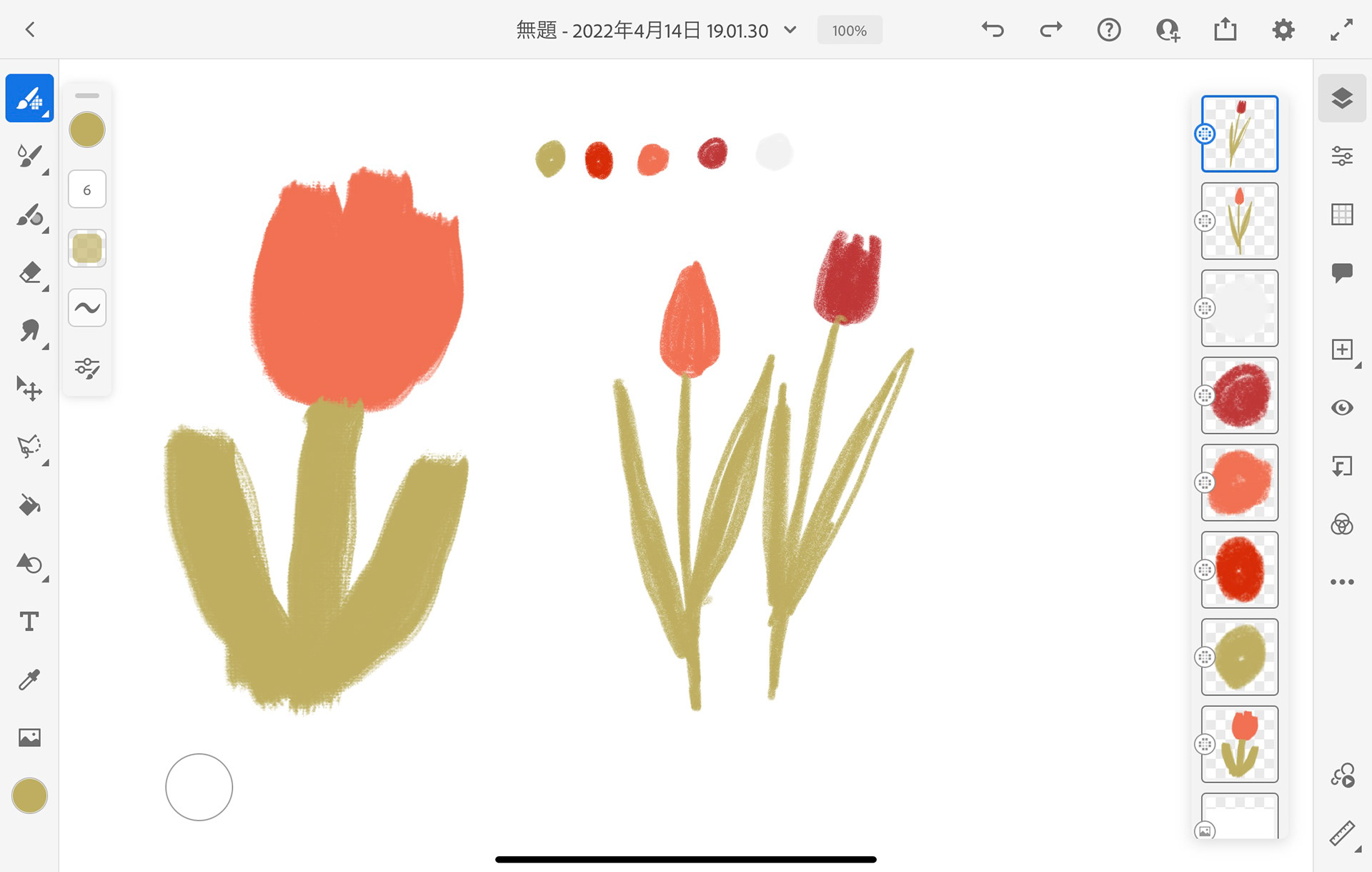Image resolution: width=1372 pixels, height=872 pixels.
Task: Undo the last action
Action: tap(993, 30)
